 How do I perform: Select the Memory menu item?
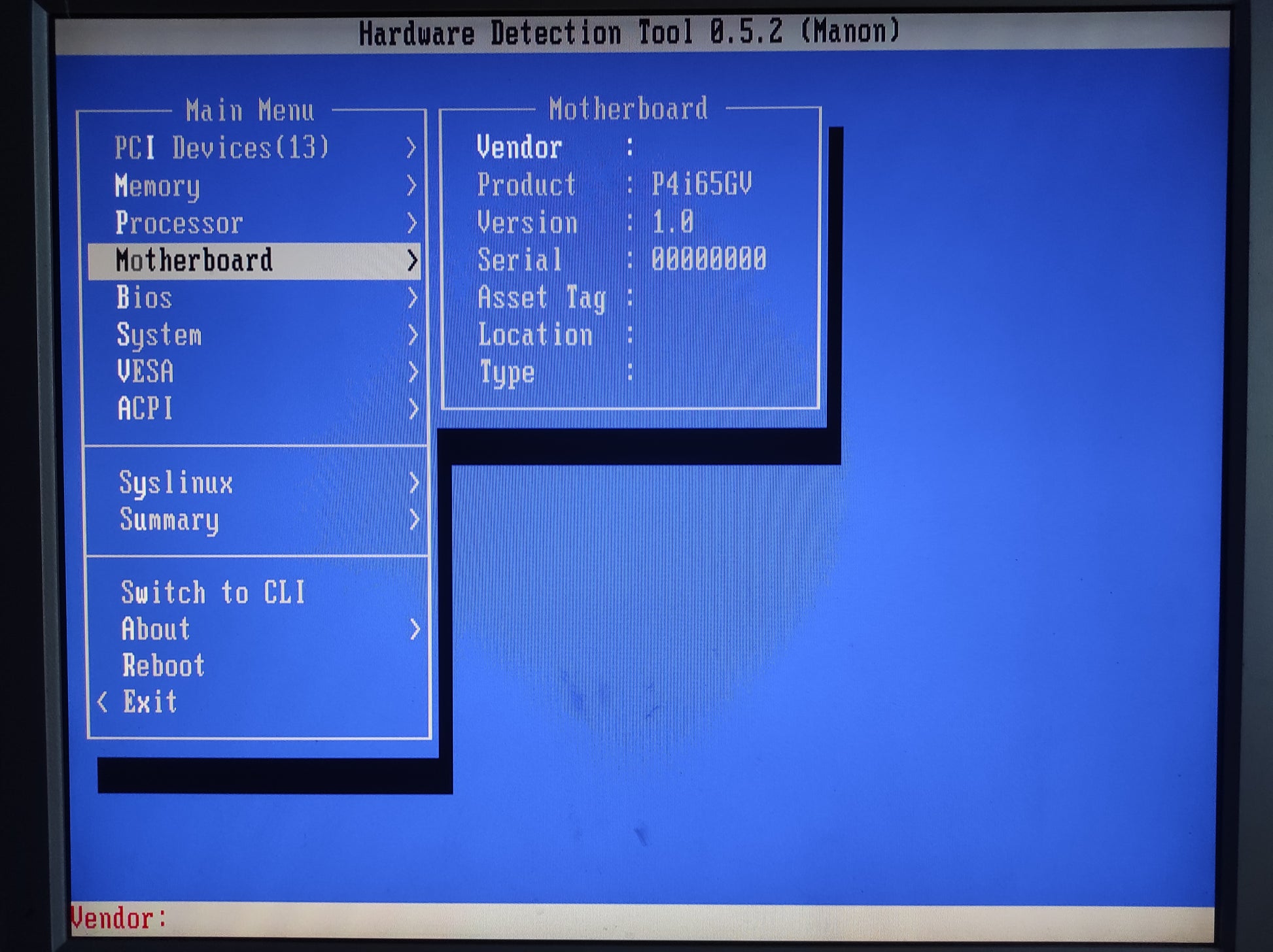coord(157,186)
